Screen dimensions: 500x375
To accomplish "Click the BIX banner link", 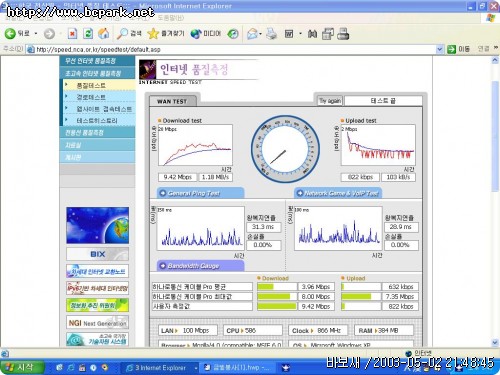I will tap(97, 254).
